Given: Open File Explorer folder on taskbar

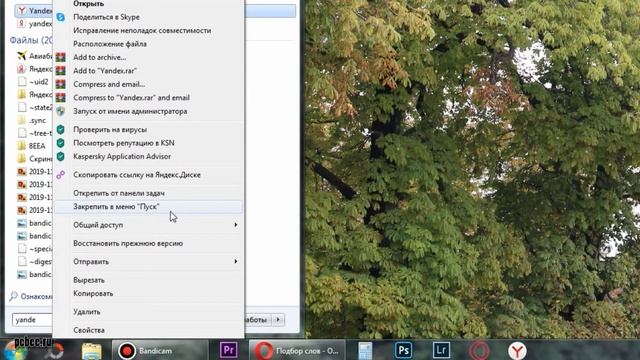Looking at the screenshot, I should (91, 351).
